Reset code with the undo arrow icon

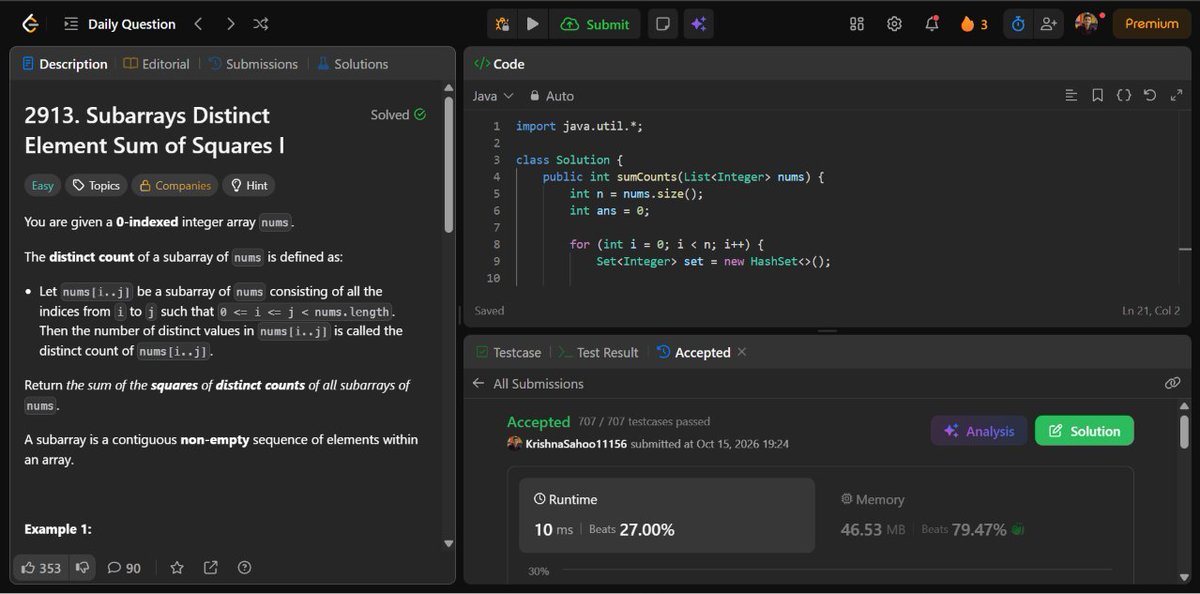pos(1150,96)
